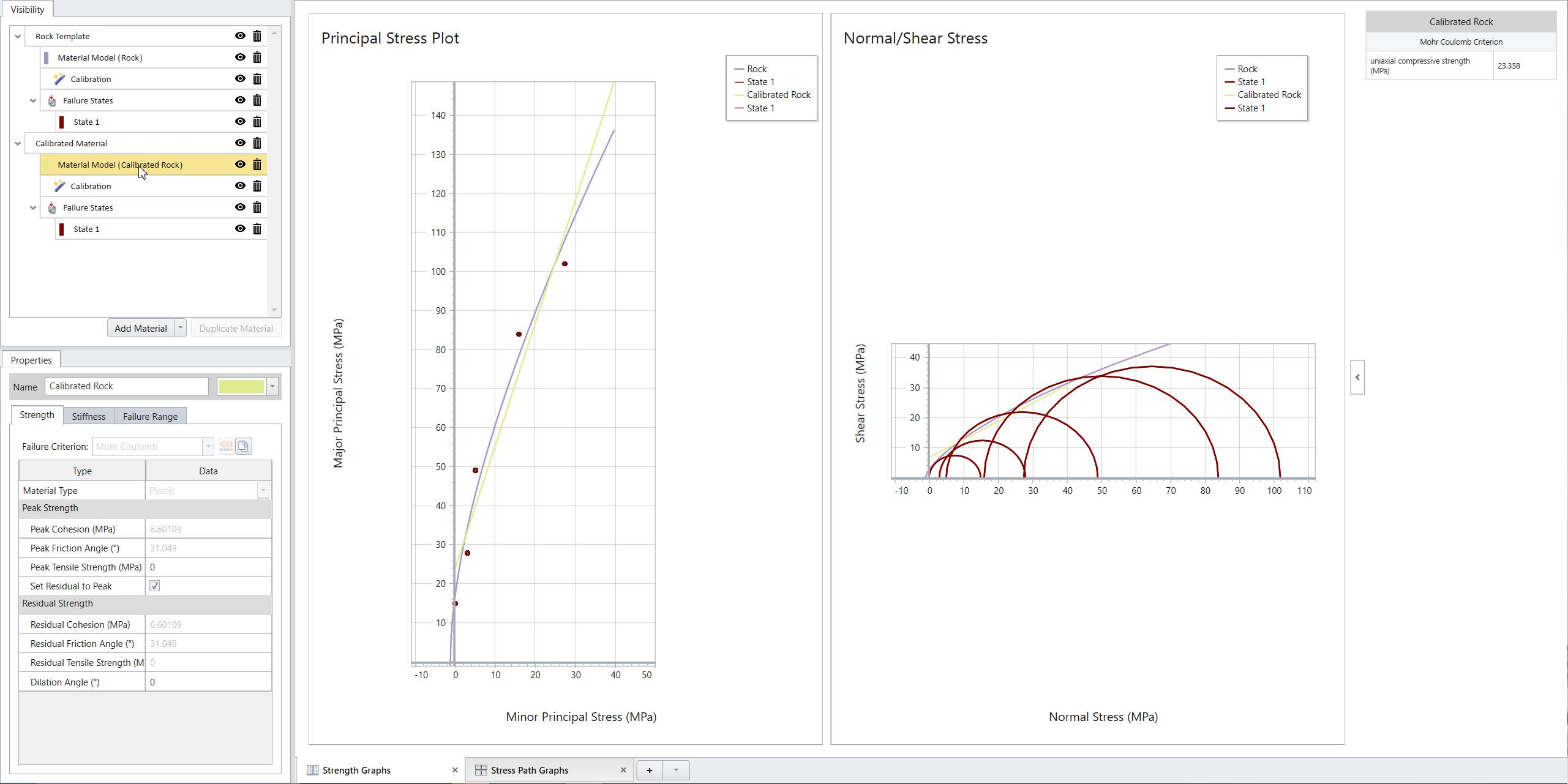Click the Strength Graphs tab icon
1568x784 pixels.
coord(313,770)
